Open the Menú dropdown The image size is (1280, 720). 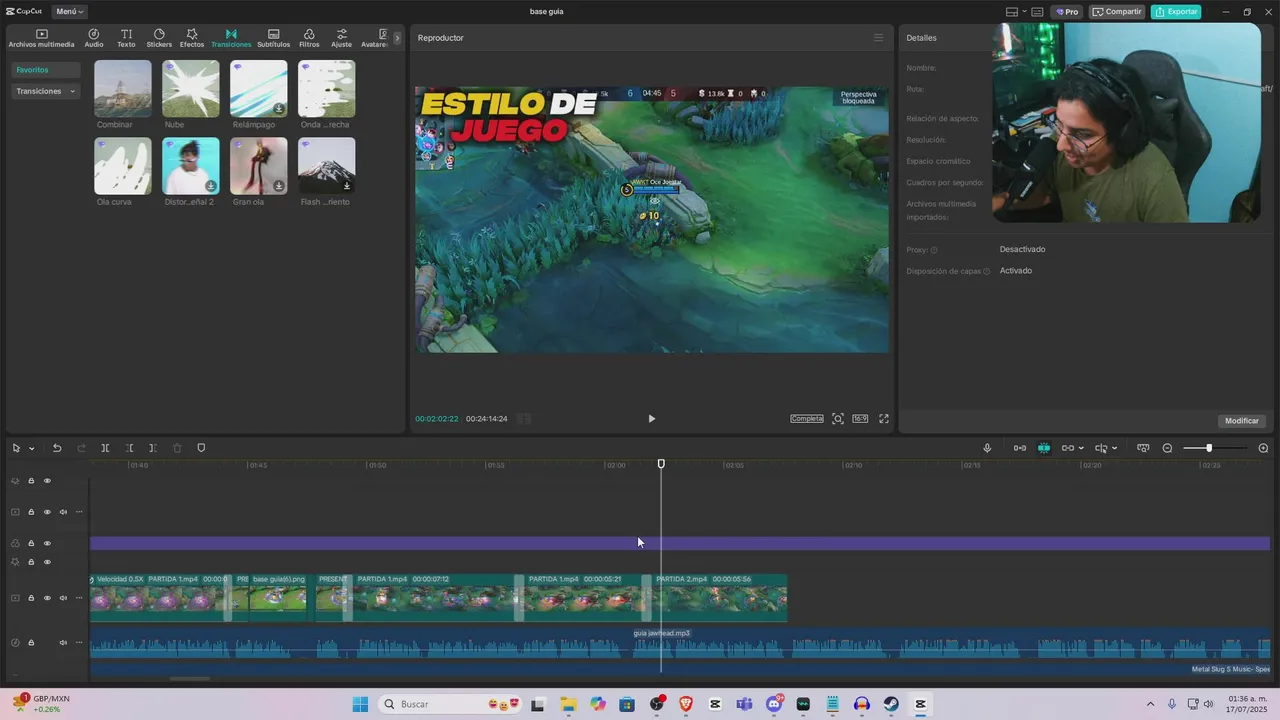(x=70, y=12)
